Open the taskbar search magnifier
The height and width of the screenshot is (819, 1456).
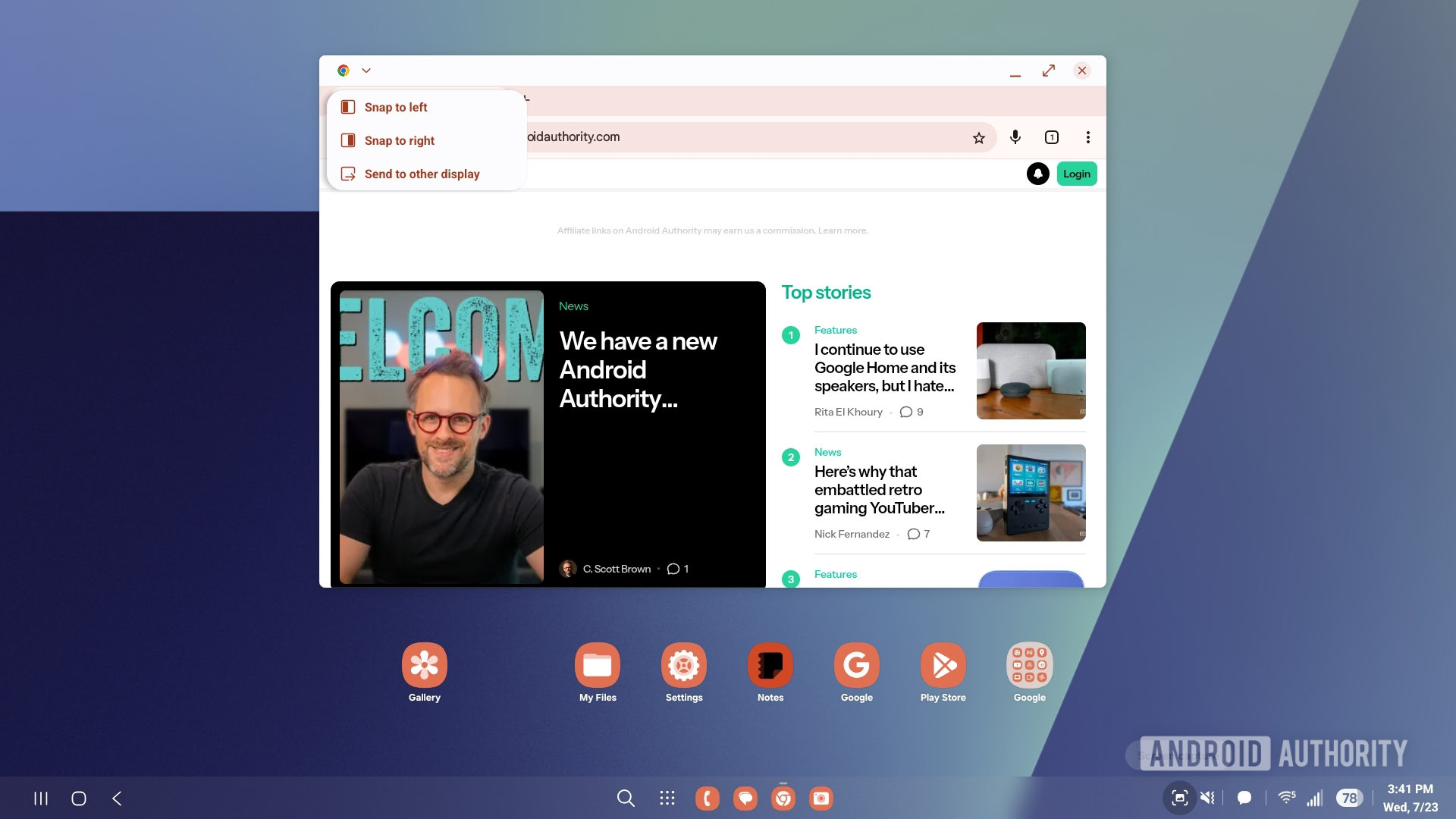coord(626,798)
